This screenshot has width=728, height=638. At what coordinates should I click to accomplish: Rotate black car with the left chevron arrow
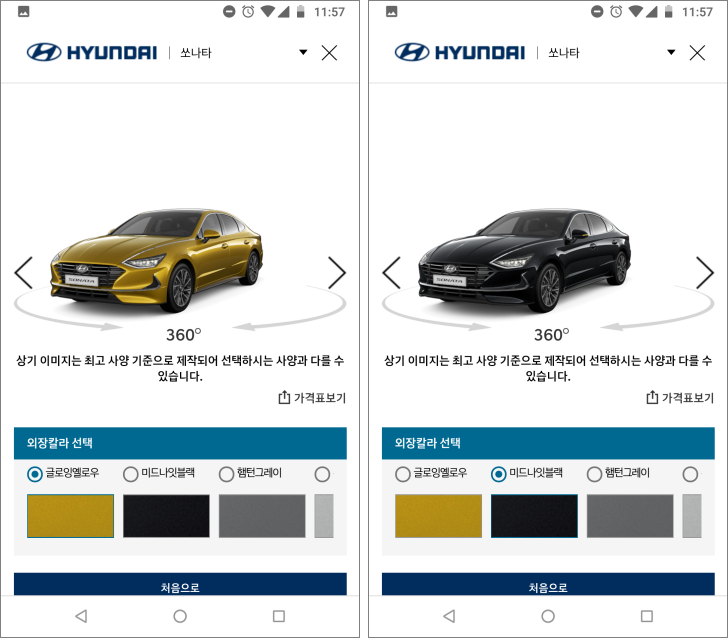391,273
